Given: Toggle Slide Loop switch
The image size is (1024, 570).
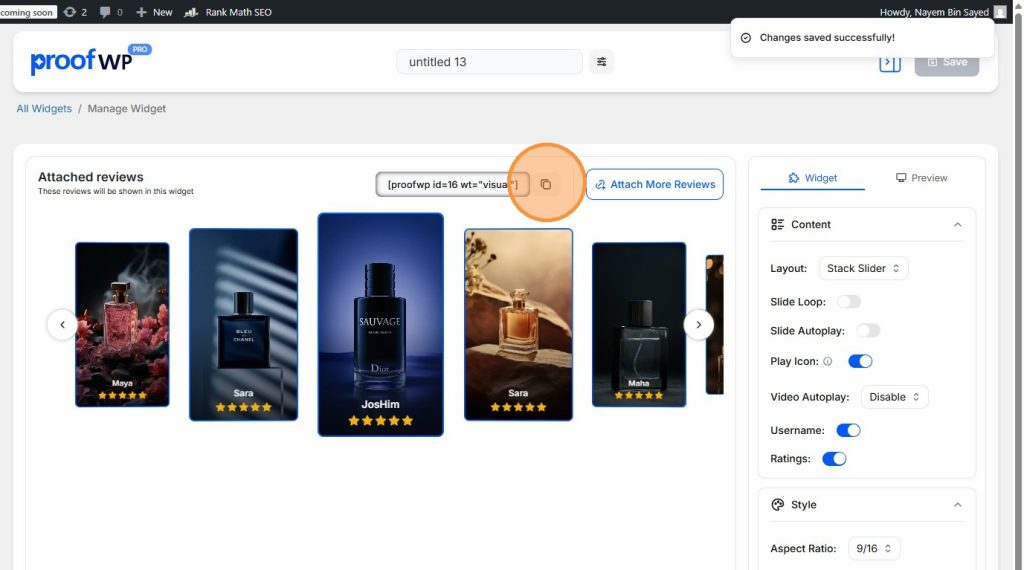Looking at the screenshot, I should click(x=849, y=302).
